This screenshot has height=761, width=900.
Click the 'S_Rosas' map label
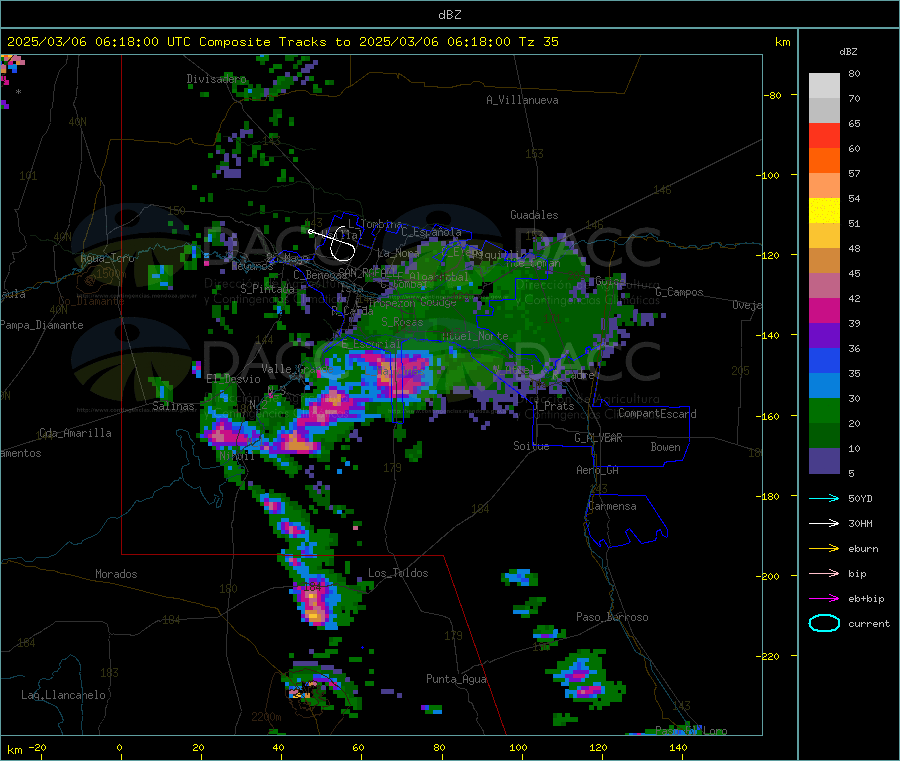click(402, 322)
